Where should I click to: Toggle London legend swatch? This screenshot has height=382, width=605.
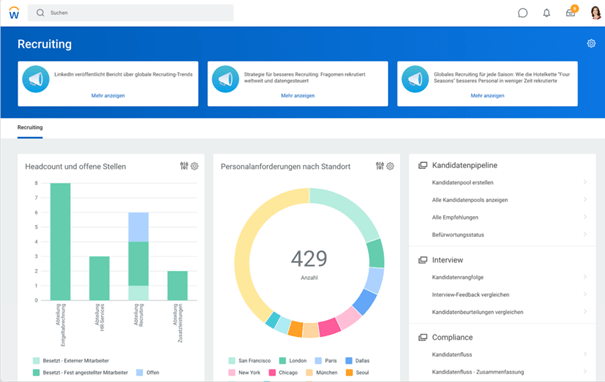(x=282, y=361)
